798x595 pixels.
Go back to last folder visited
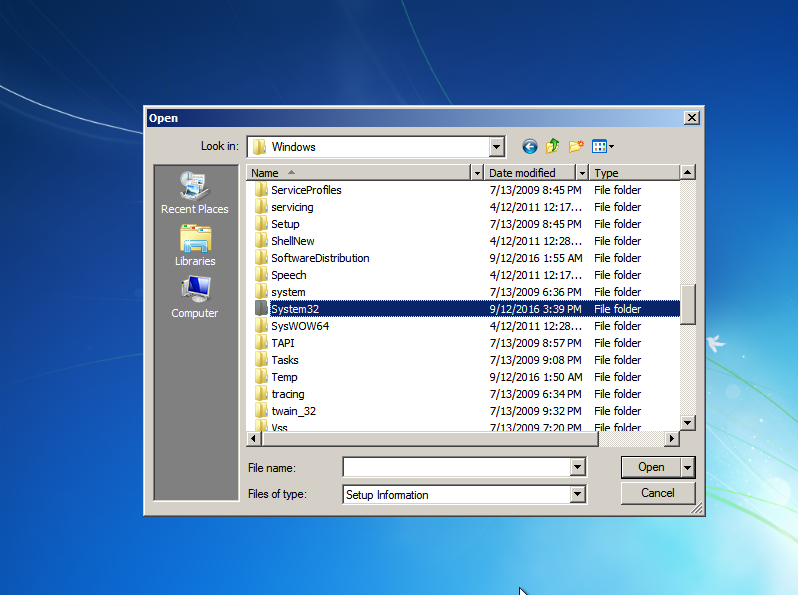(x=529, y=147)
